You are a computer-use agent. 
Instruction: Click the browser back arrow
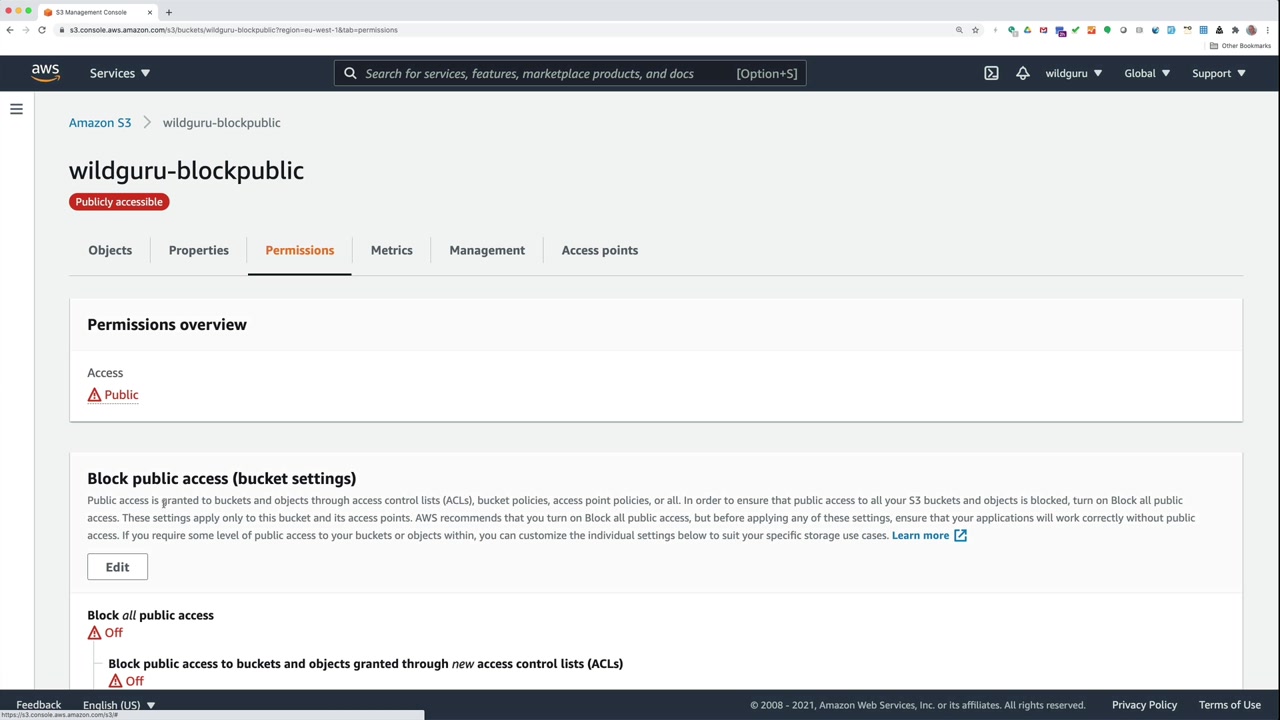[x=10, y=30]
